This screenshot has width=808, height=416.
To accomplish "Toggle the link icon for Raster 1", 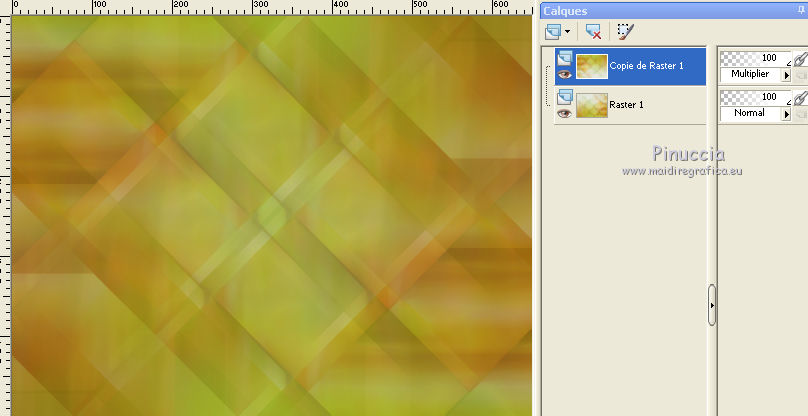I will [x=800, y=97].
